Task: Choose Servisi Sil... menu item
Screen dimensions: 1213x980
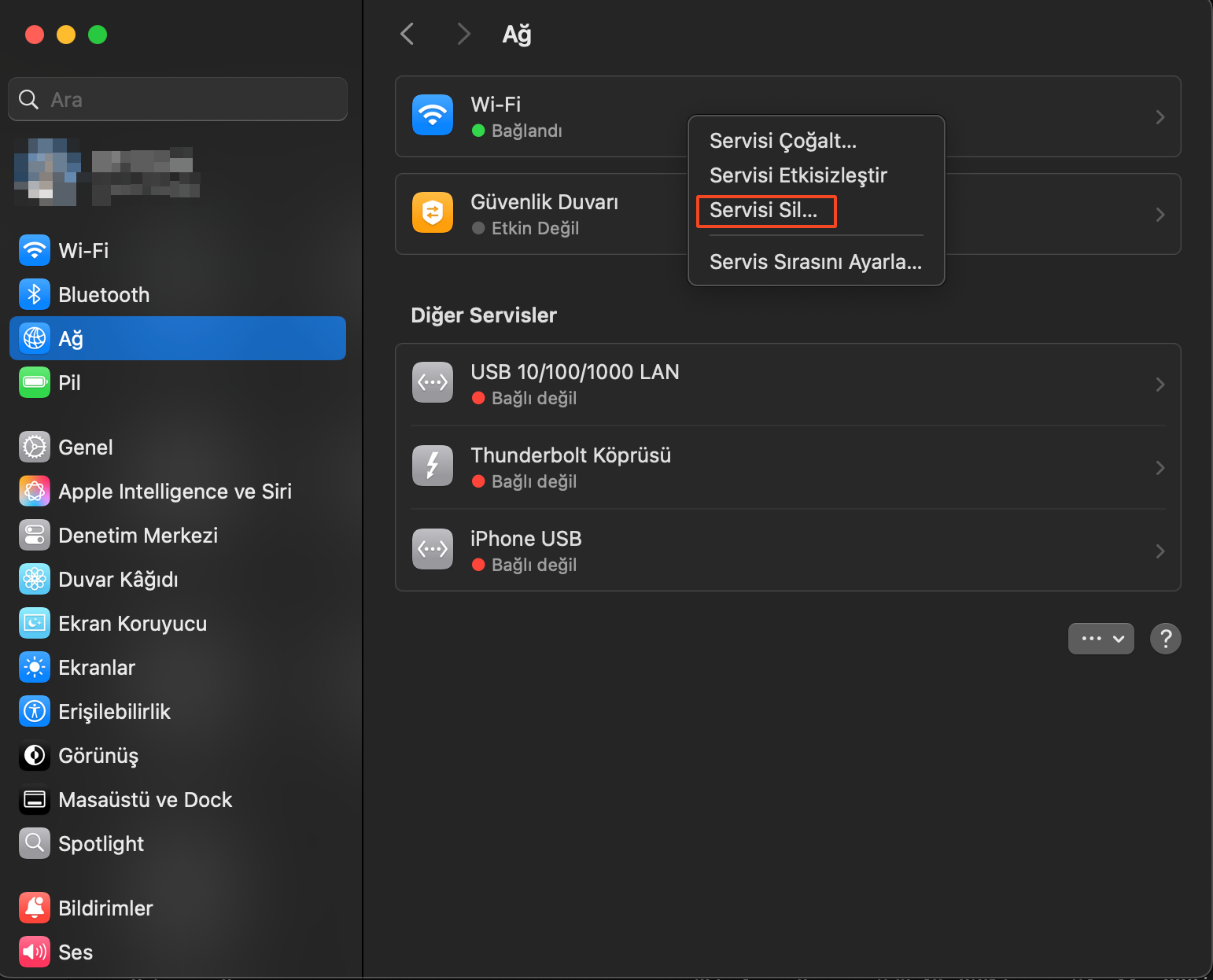Action: tap(817, 210)
